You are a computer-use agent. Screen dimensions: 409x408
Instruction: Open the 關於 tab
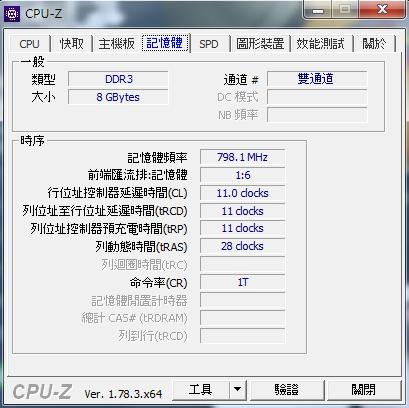tap(374, 44)
